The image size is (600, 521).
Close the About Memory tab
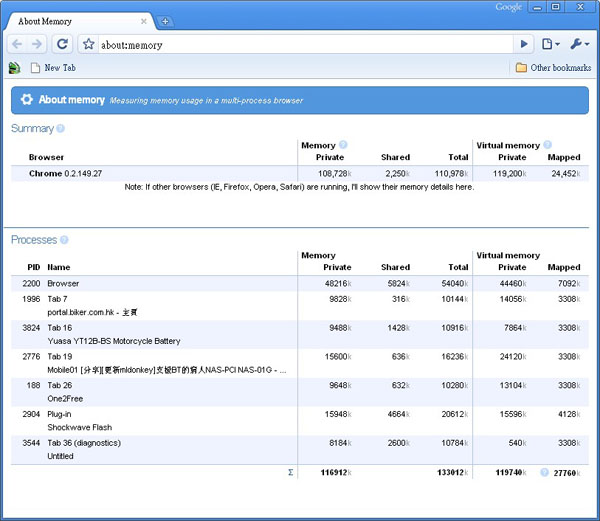click(x=144, y=21)
